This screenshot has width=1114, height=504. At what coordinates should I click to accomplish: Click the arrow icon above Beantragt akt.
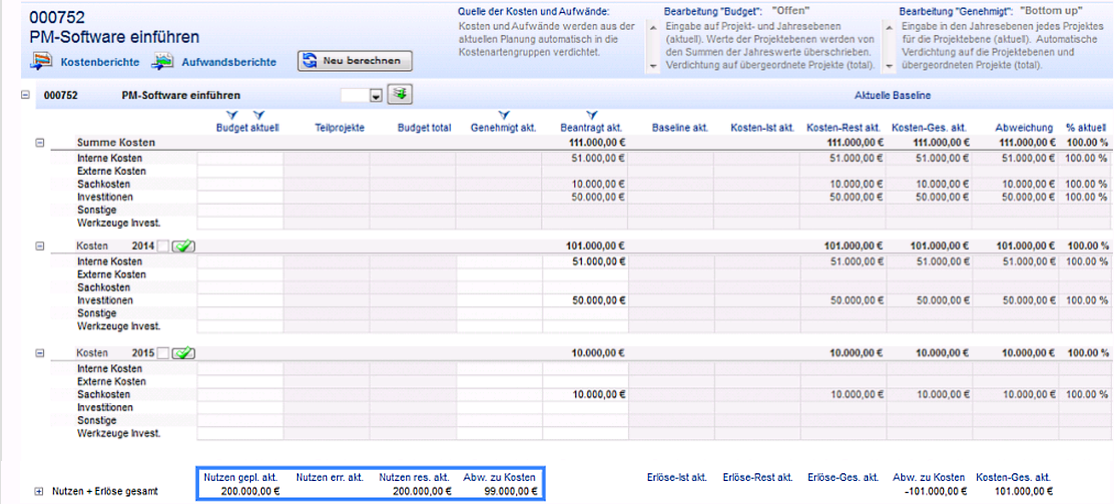coord(592,116)
